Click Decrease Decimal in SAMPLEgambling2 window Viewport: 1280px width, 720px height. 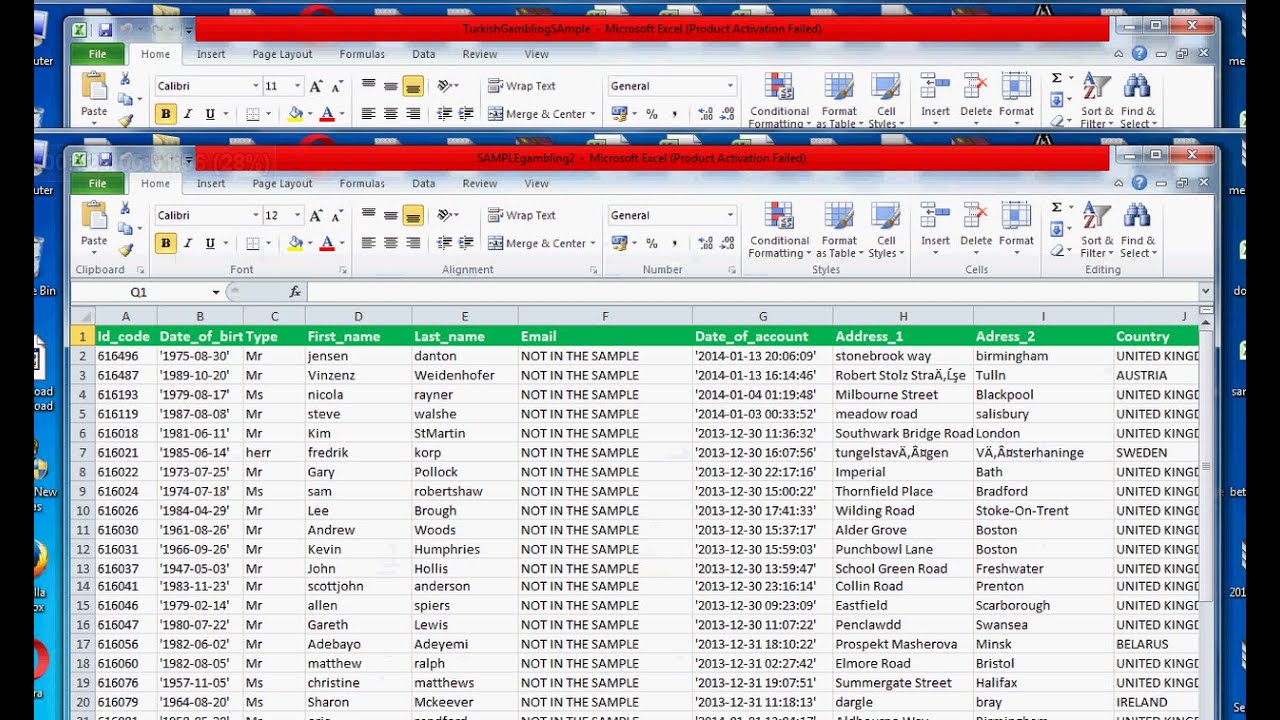pyautogui.click(x=726, y=243)
